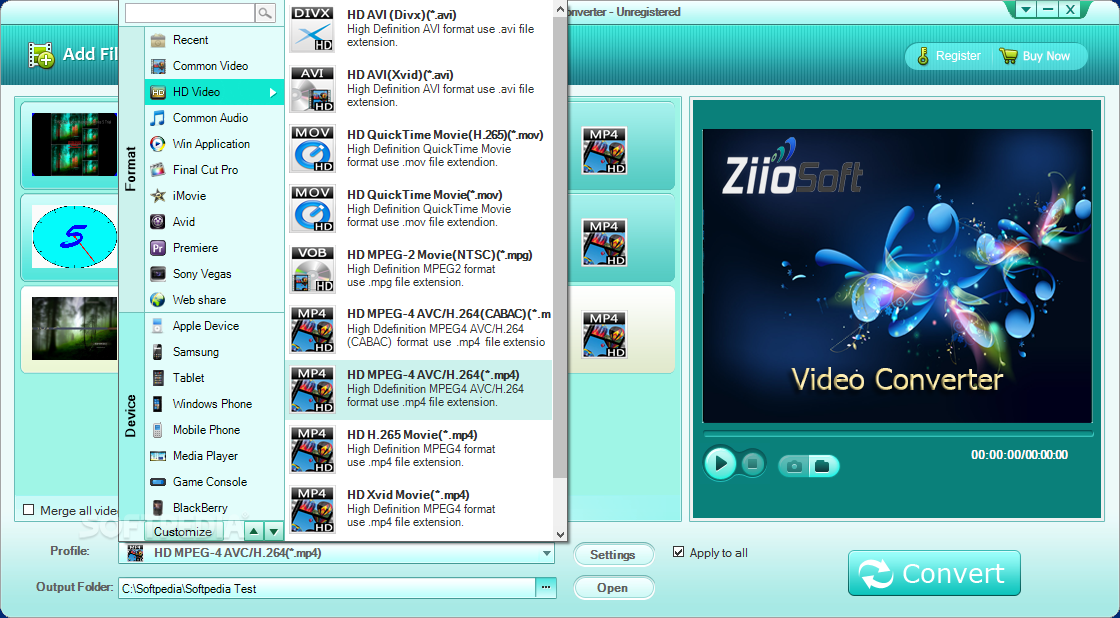1120x618 pixels.
Task: Expand the HD Video submenu arrow
Action: (273, 92)
